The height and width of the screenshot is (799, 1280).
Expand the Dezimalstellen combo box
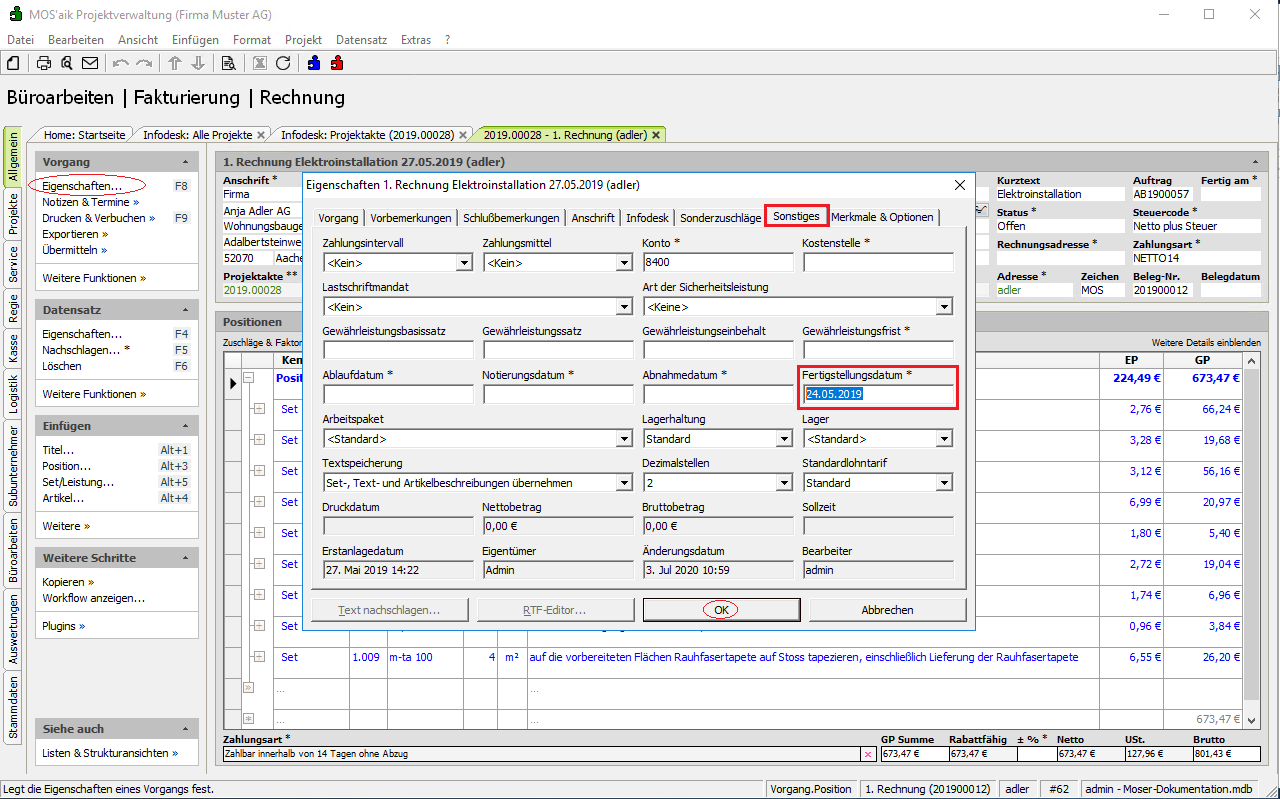pos(784,483)
